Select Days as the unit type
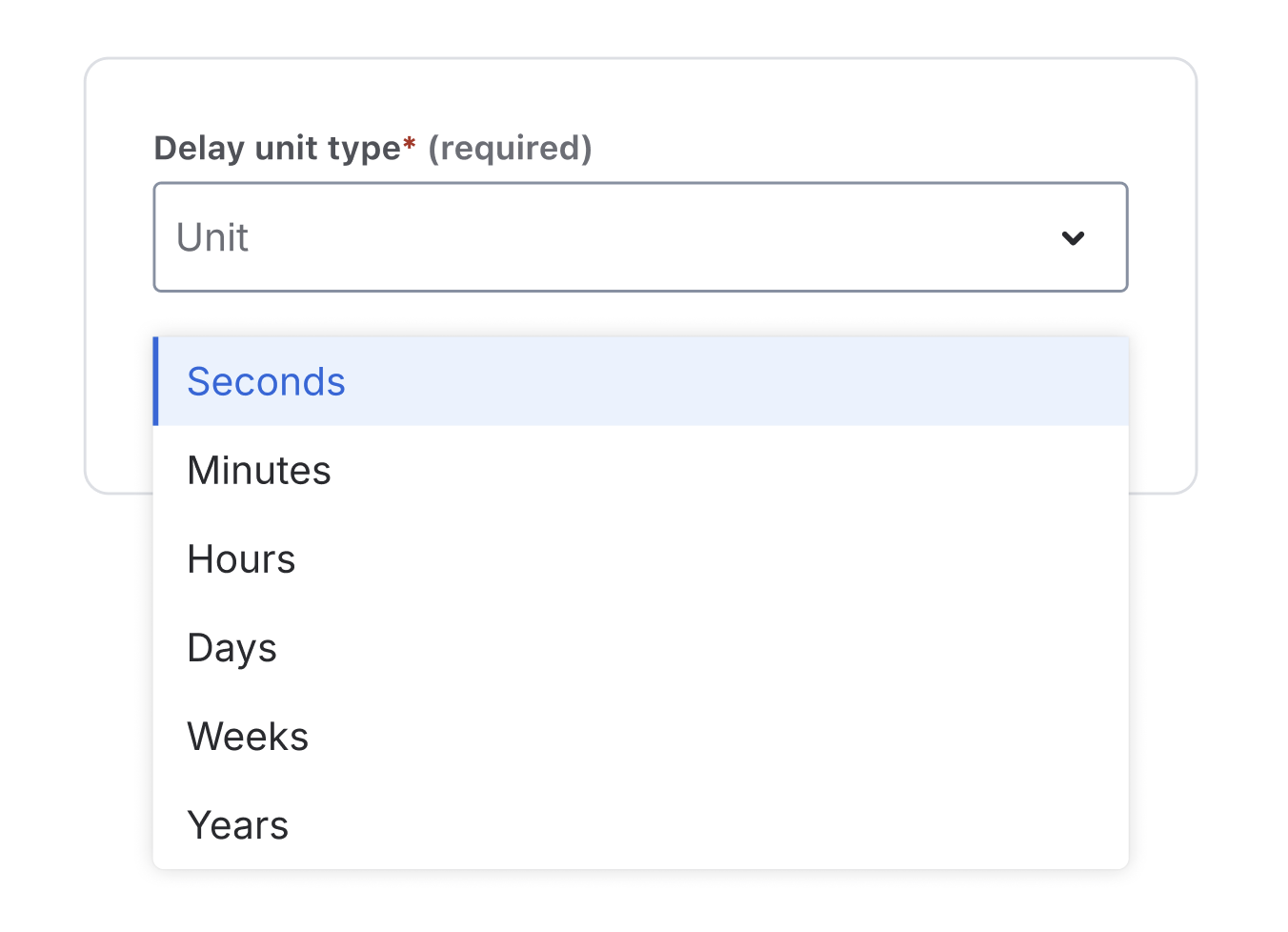Image resolution: width=1288 pixels, height=932 pixels. pos(231,648)
